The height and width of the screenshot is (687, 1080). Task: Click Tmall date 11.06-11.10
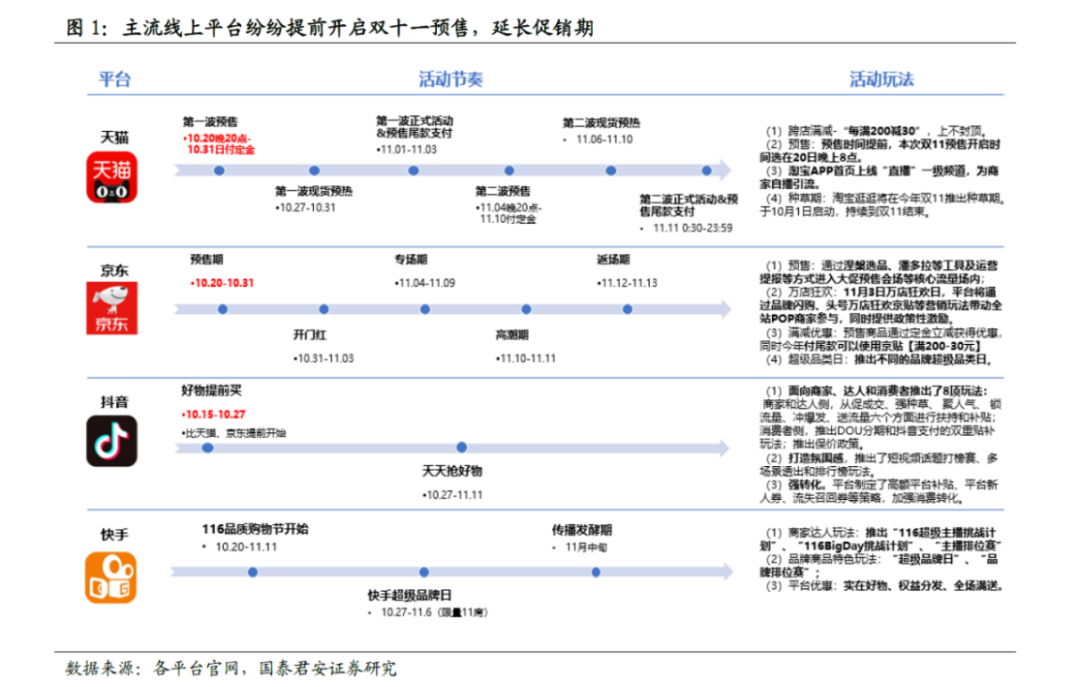(x=604, y=139)
